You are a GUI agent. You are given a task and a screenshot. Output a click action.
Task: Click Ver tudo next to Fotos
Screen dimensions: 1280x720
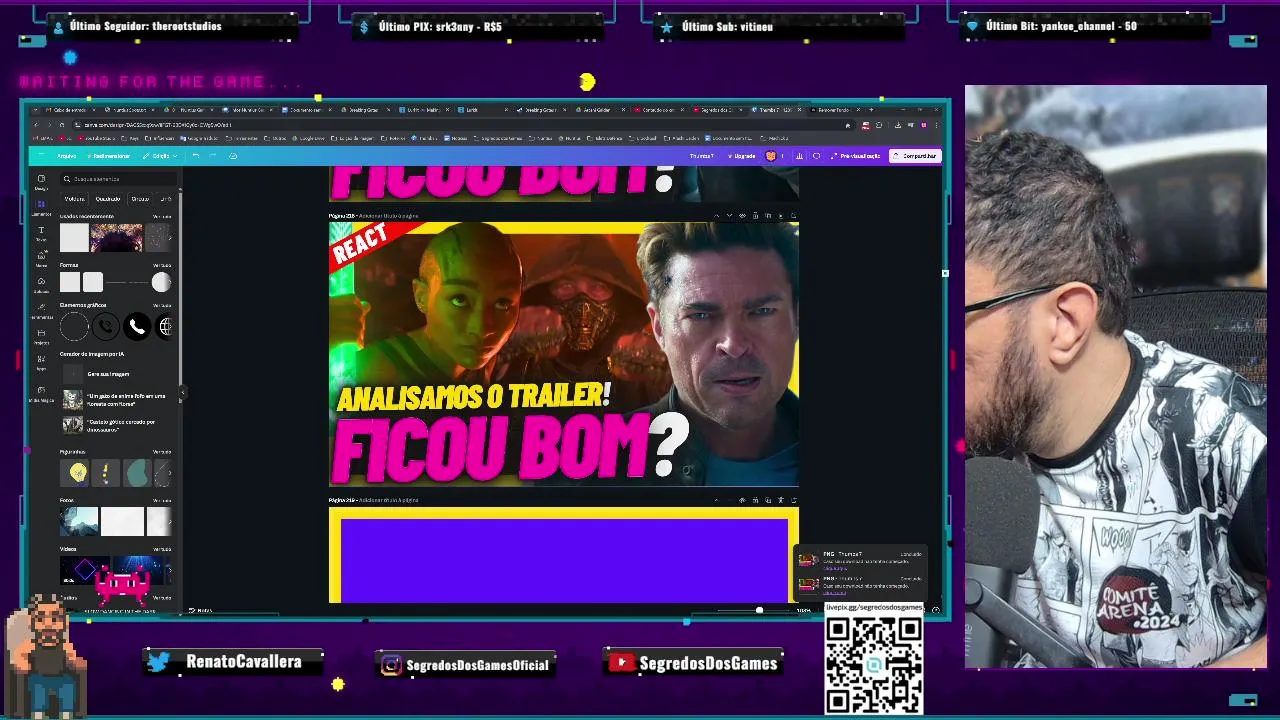point(162,500)
